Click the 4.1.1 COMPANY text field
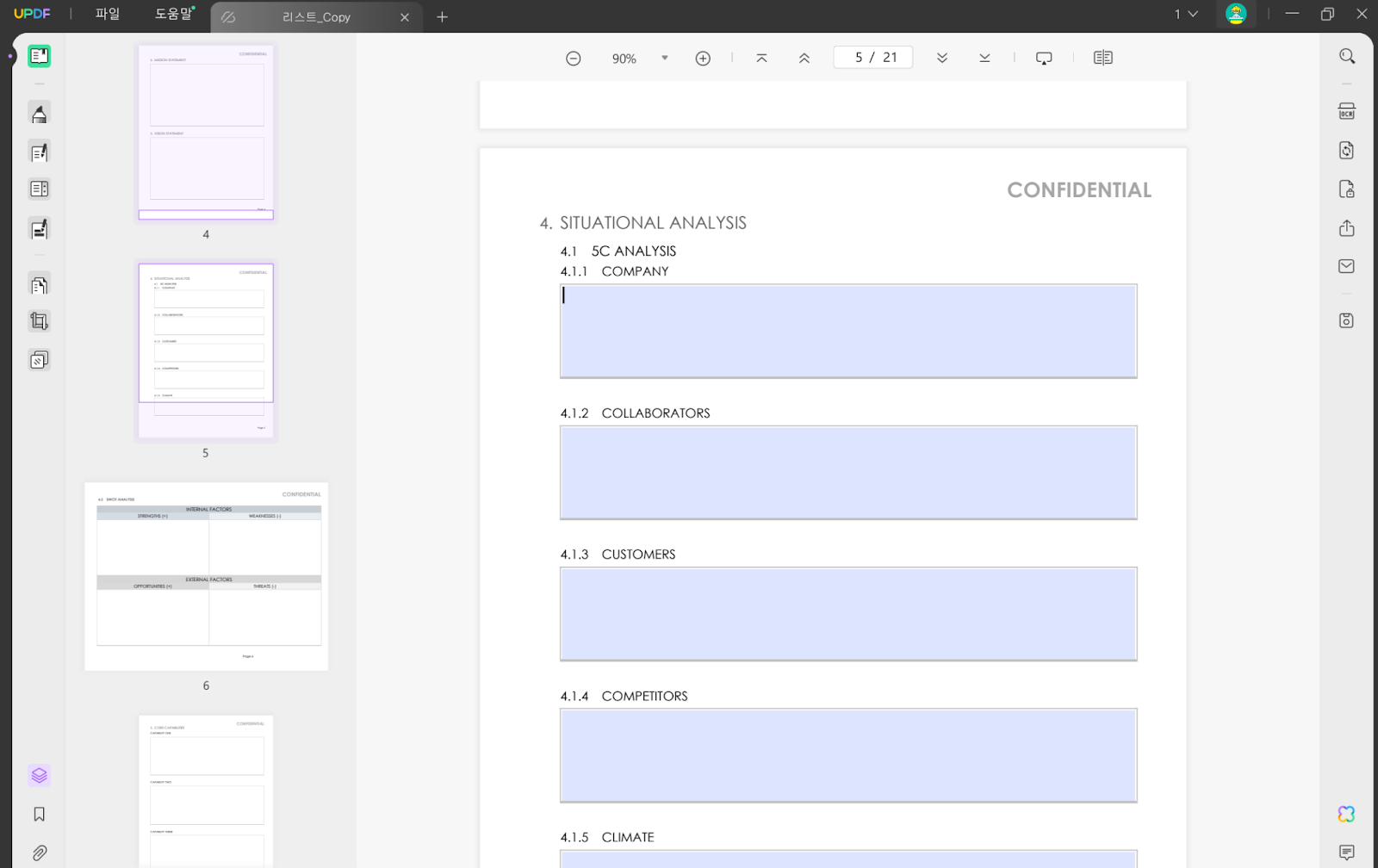This screenshot has width=1378, height=868. 848,331
